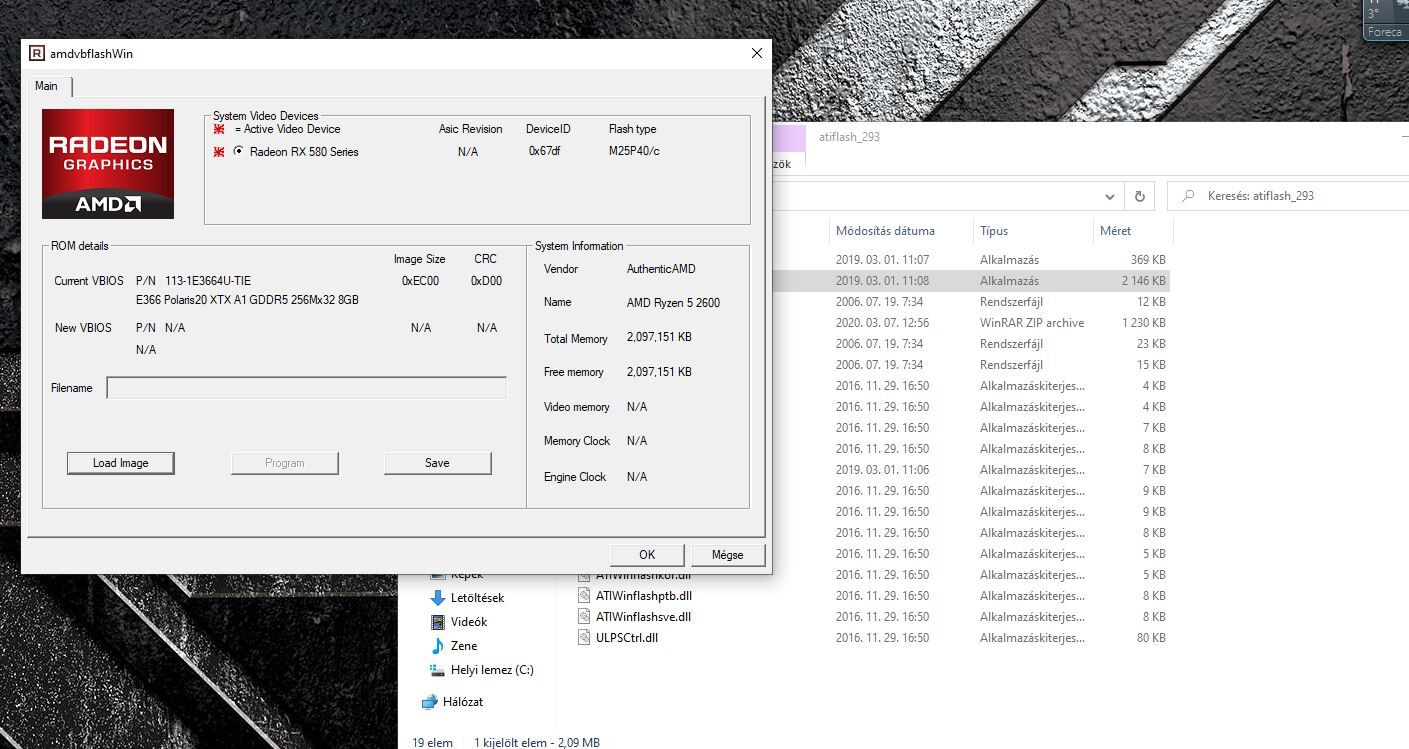
Task: Click the ULPSCtrl.dll file icon
Action: click(586, 638)
